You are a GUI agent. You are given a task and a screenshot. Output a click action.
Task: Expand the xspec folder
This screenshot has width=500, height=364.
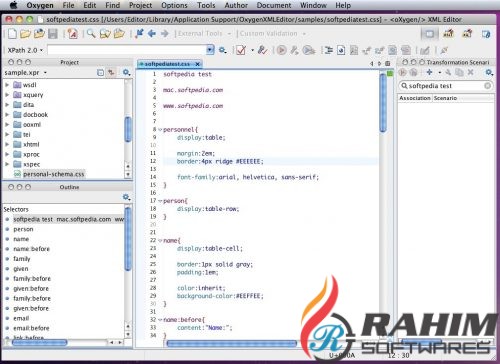pos(7,164)
